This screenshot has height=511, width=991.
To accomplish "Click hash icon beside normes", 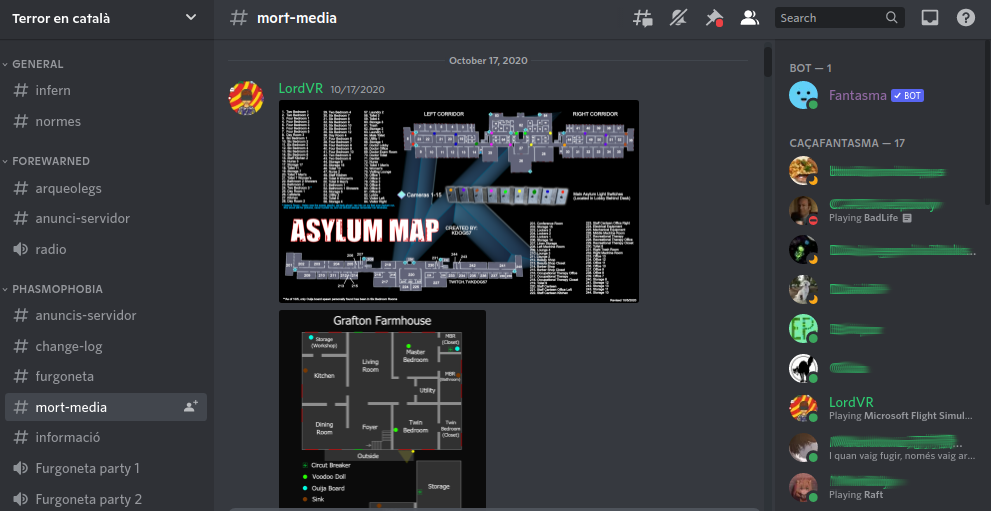I will pyautogui.click(x=21, y=121).
